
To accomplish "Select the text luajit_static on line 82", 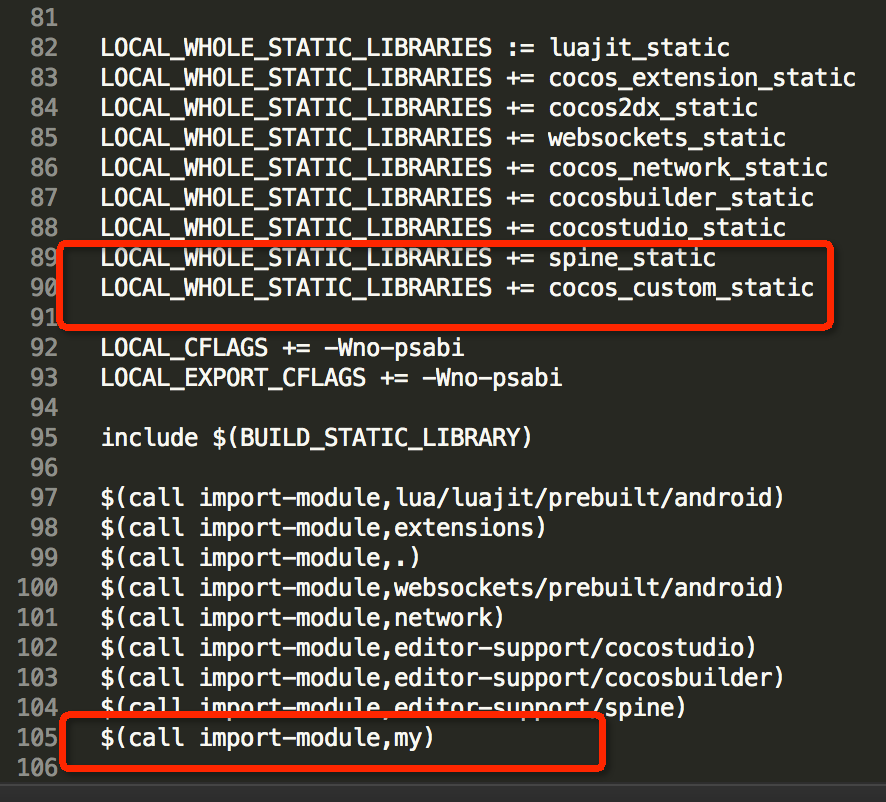I will pyautogui.click(x=637, y=47).
